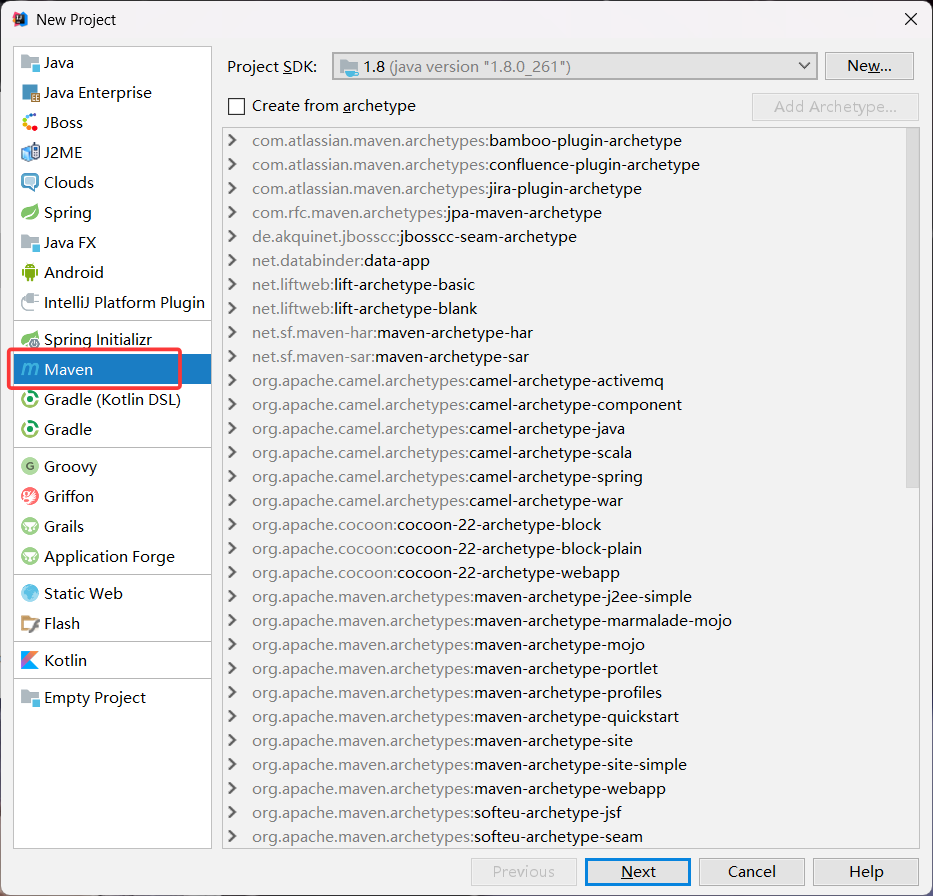Click the Gradle icon
The height and width of the screenshot is (896, 933).
coord(30,430)
